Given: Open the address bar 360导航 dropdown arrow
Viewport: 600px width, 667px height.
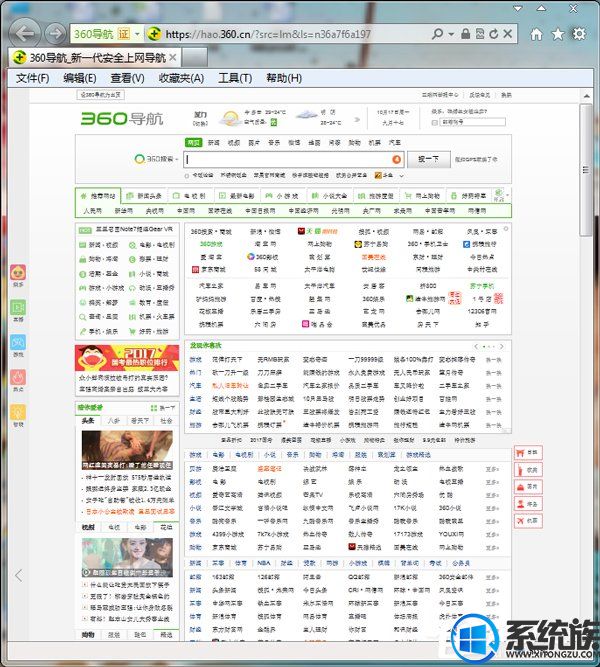Looking at the screenshot, I should click(137, 34).
